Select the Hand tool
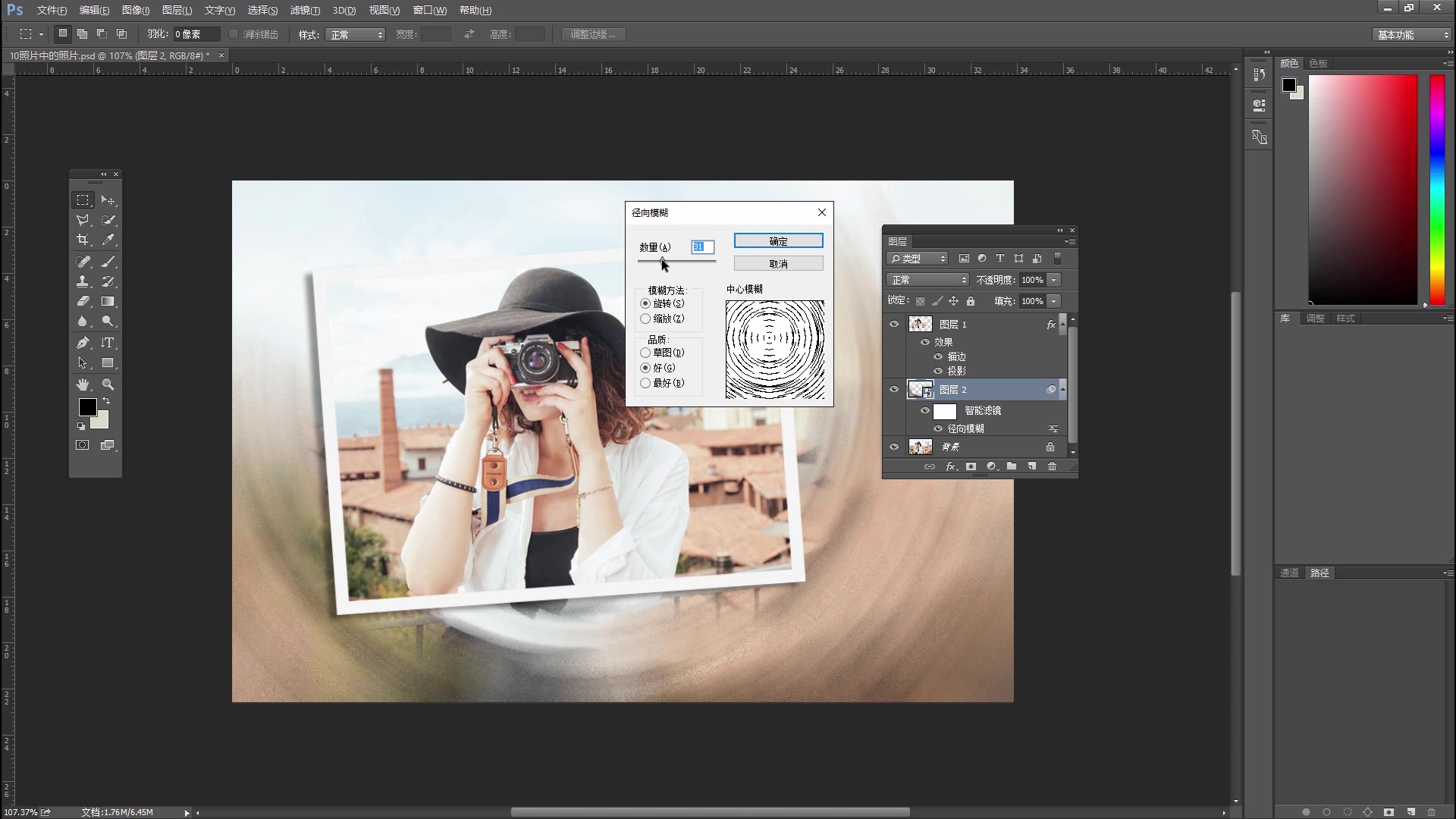 83,384
